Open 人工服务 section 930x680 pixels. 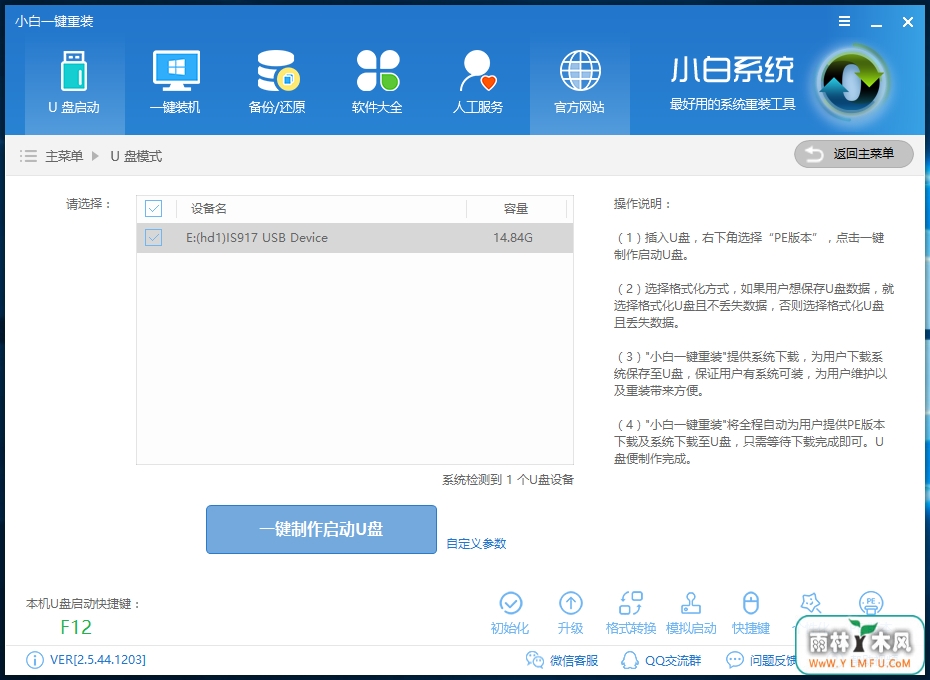click(478, 82)
